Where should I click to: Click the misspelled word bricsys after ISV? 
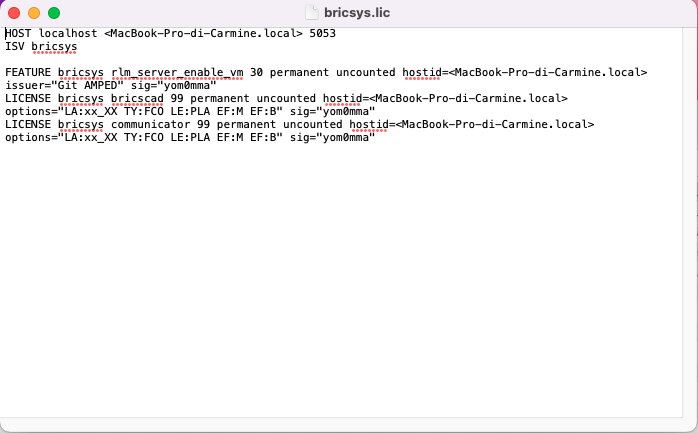point(54,47)
